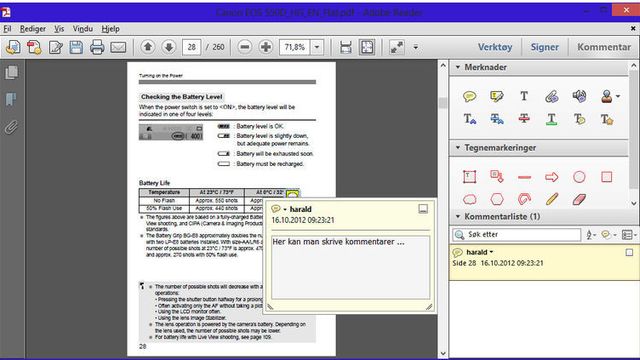Open the Signer pane

click(x=544, y=47)
